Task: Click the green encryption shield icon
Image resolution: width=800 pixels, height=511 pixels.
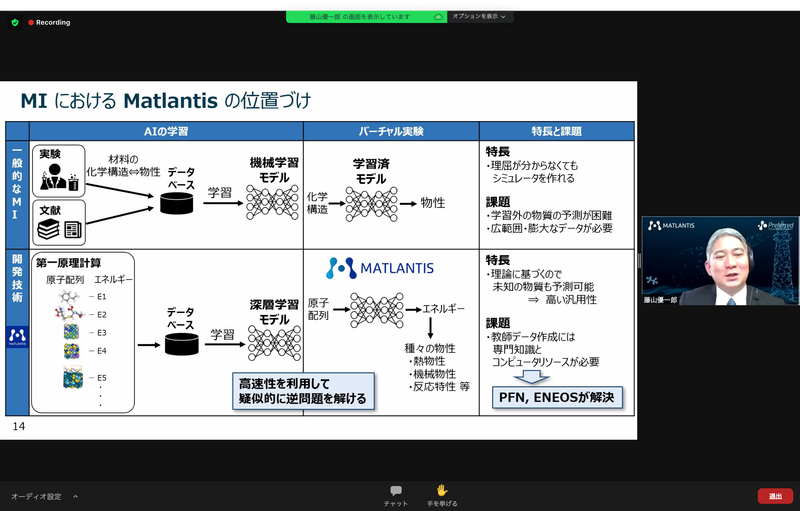Action: (15, 22)
